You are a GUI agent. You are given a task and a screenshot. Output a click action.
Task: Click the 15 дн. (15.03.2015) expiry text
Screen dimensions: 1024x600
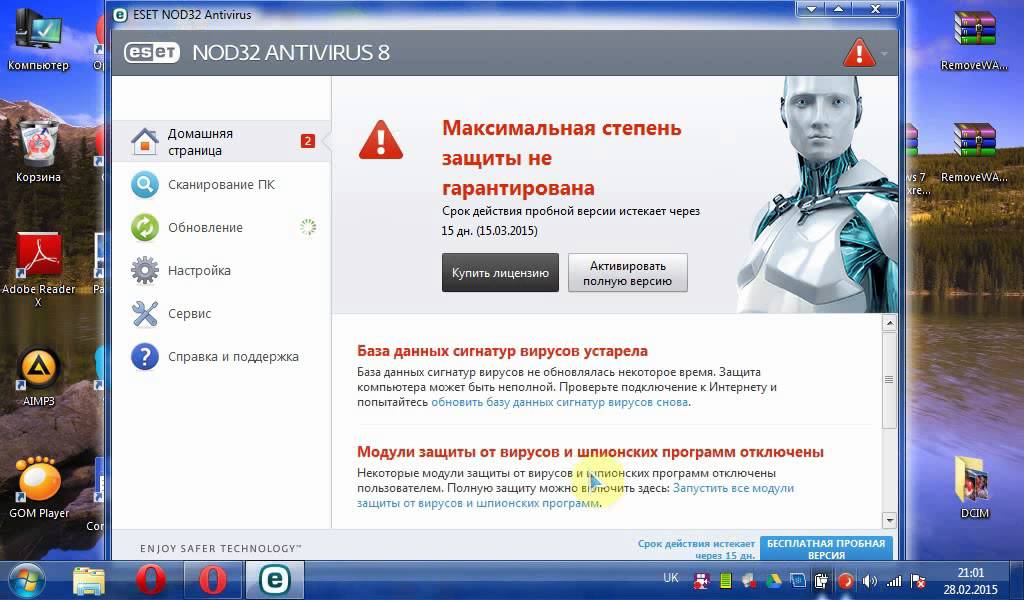489,231
